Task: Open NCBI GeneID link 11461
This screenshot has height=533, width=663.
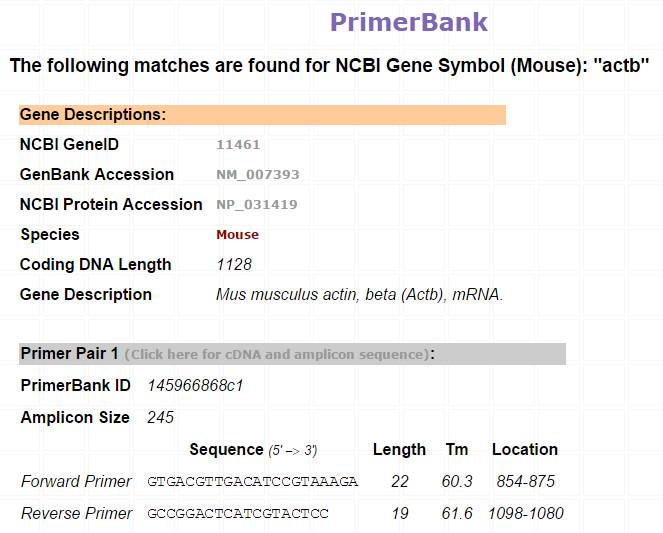Action: [238, 145]
